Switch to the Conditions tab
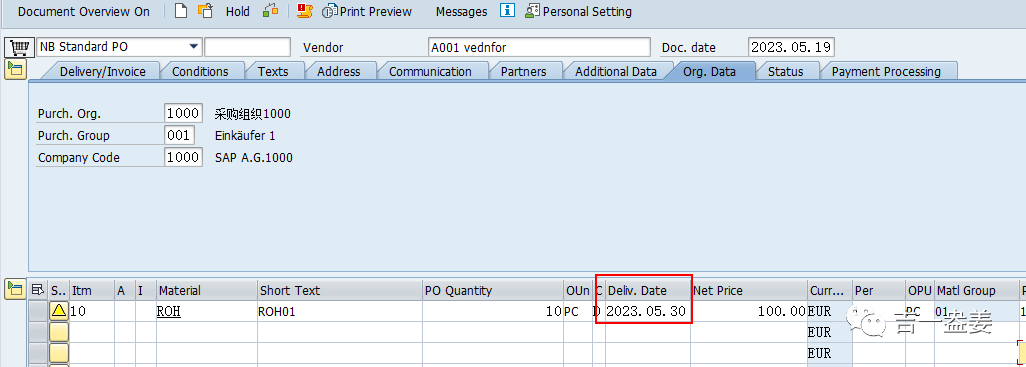 click(x=200, y=71)
